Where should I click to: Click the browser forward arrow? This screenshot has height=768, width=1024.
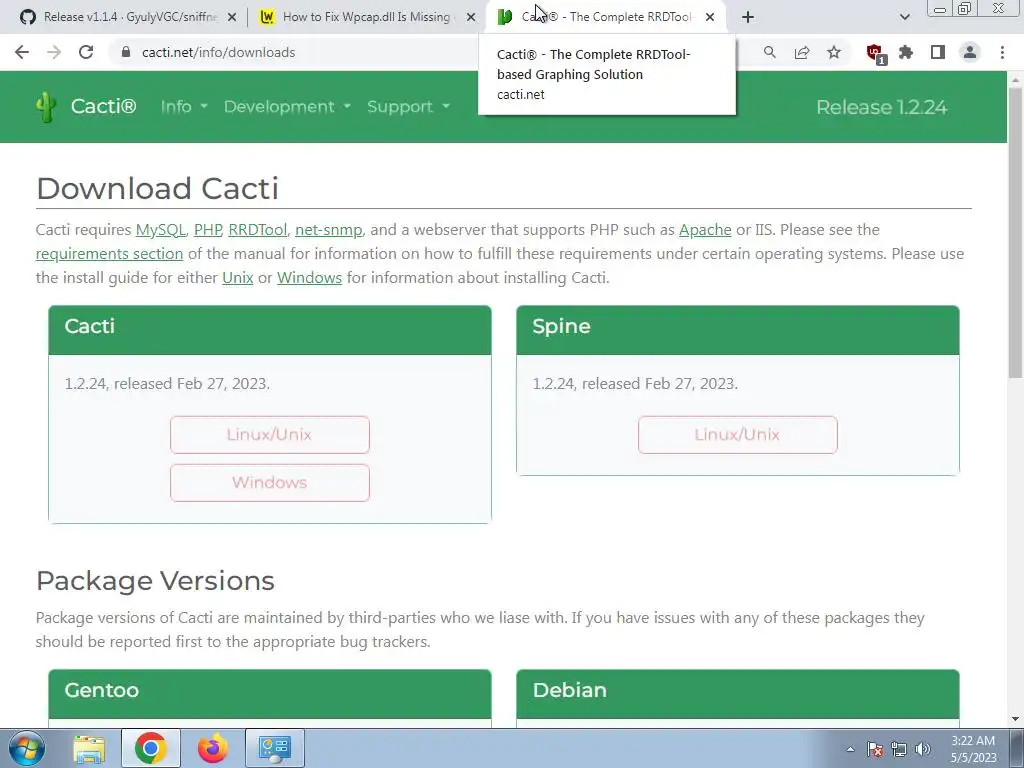pos(54,52)
